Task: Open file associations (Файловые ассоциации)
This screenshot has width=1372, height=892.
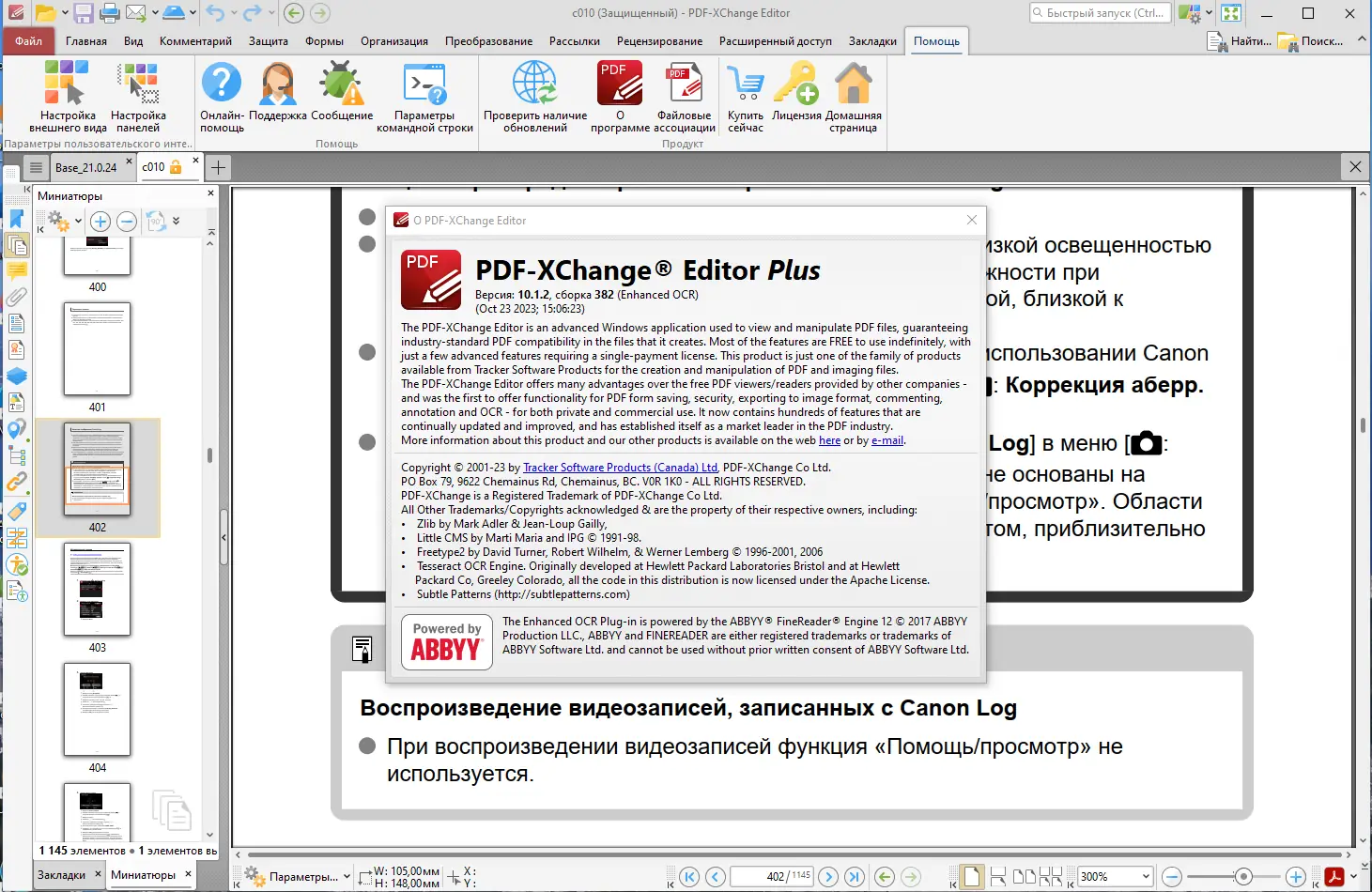Action: [x=685, y=97]
